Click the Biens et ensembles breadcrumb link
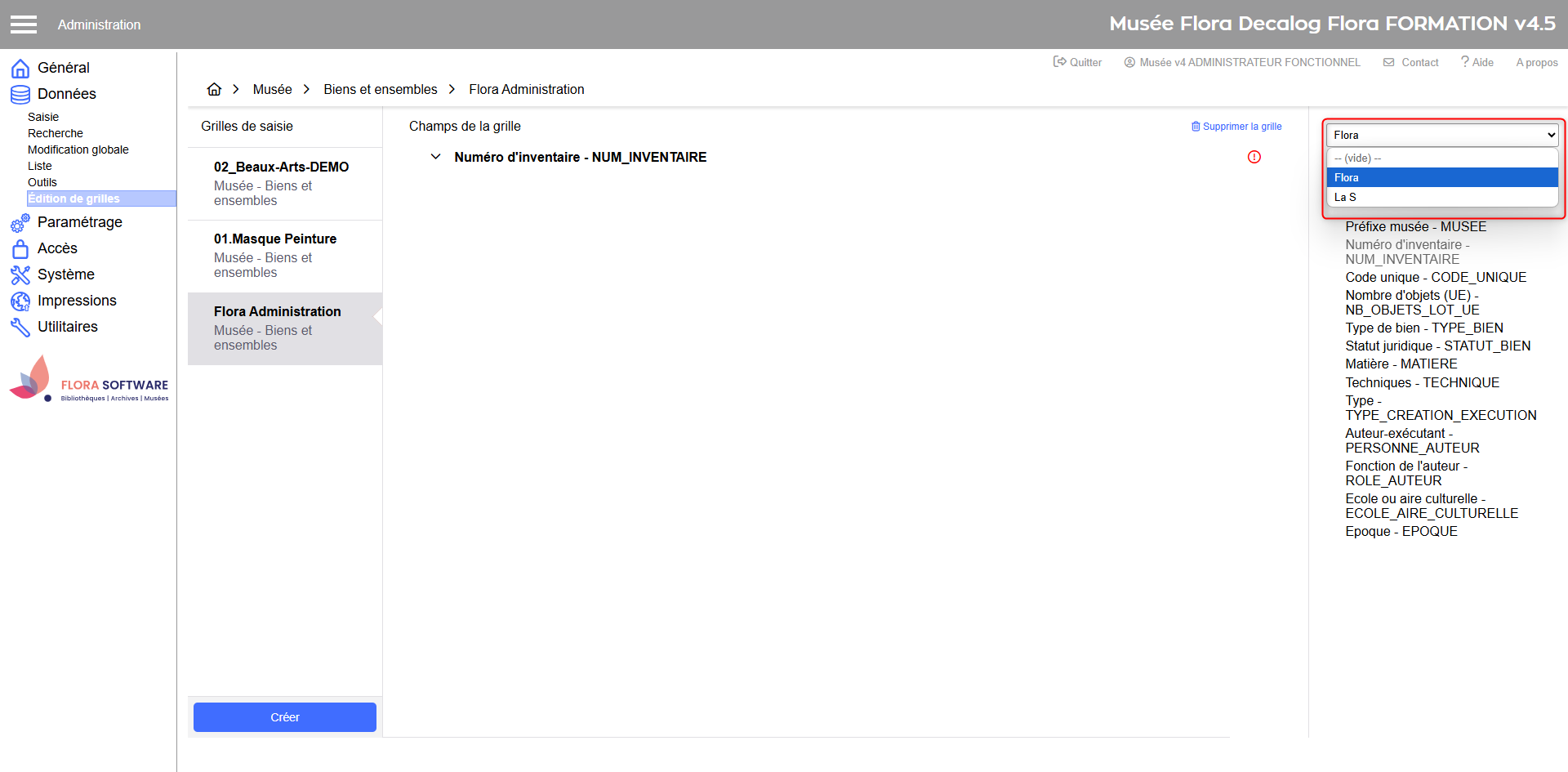The width and height of the screenshot is (1568, 772). 381,89
